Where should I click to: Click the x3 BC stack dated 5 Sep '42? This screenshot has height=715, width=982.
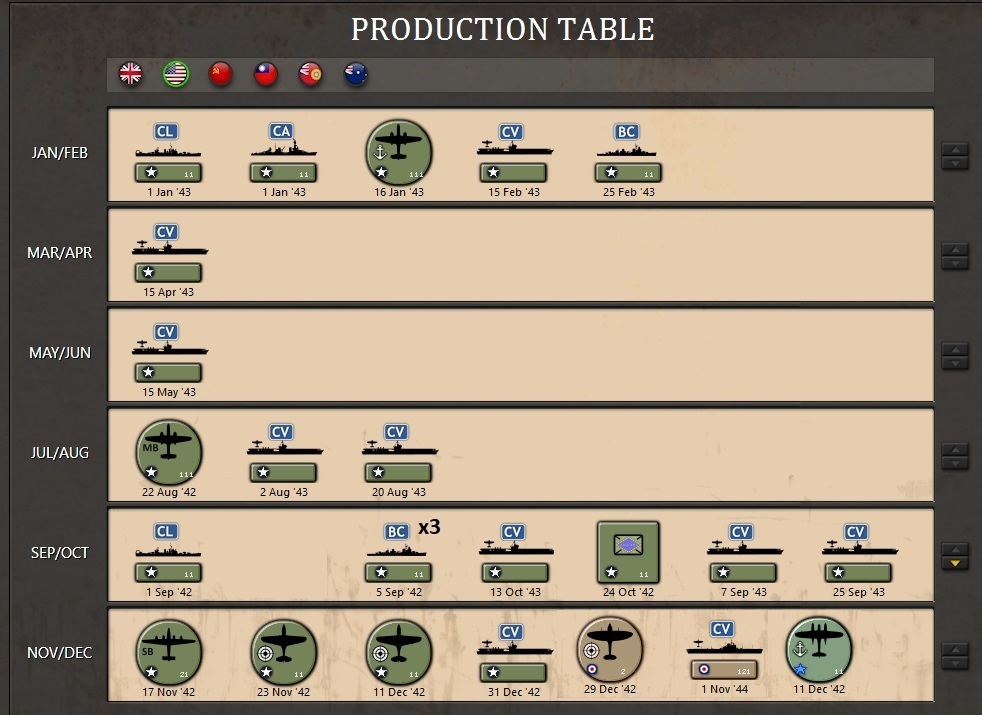(x=398, y=552)
